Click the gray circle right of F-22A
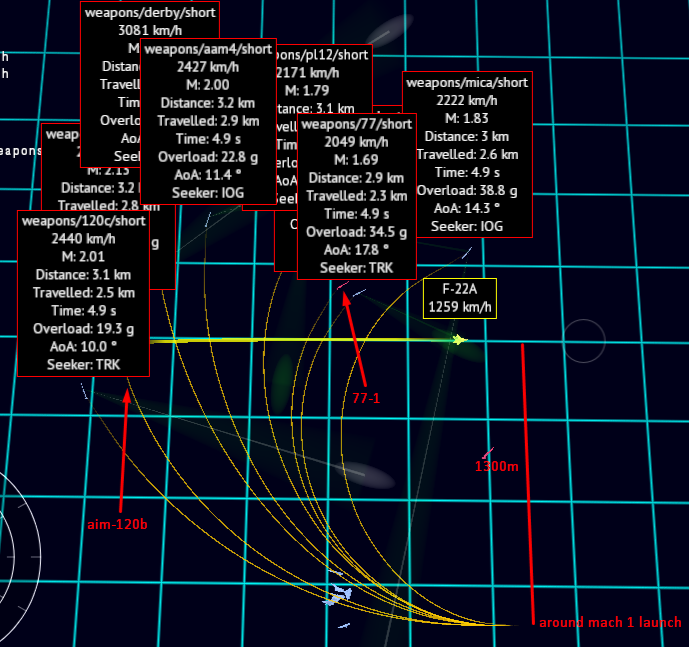The image size is (689, 647). (583, 342)
